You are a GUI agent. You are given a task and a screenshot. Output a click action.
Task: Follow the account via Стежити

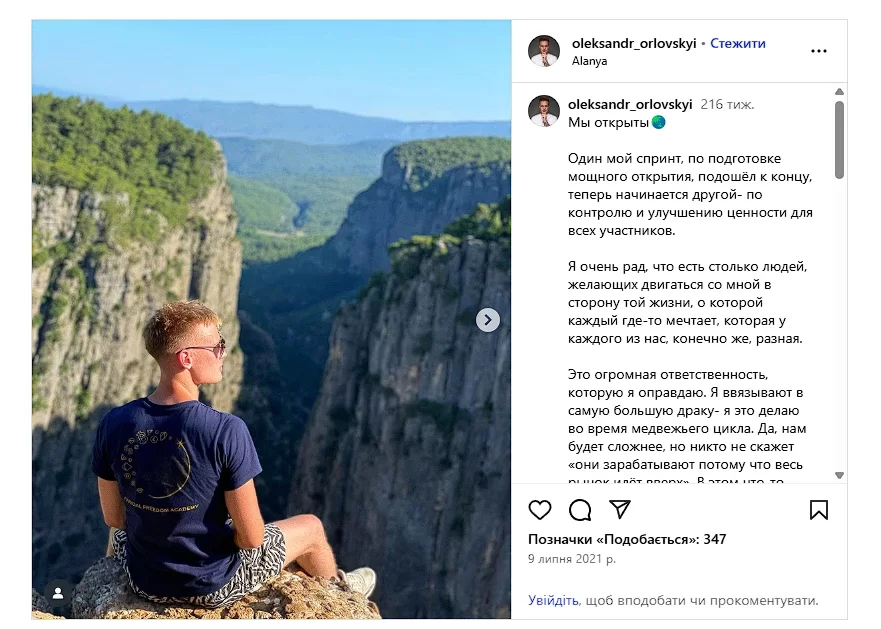[738, 43]
